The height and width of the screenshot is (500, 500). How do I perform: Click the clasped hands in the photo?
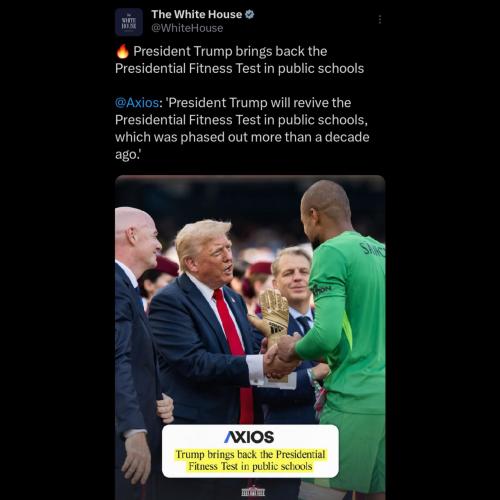[279, 359]
